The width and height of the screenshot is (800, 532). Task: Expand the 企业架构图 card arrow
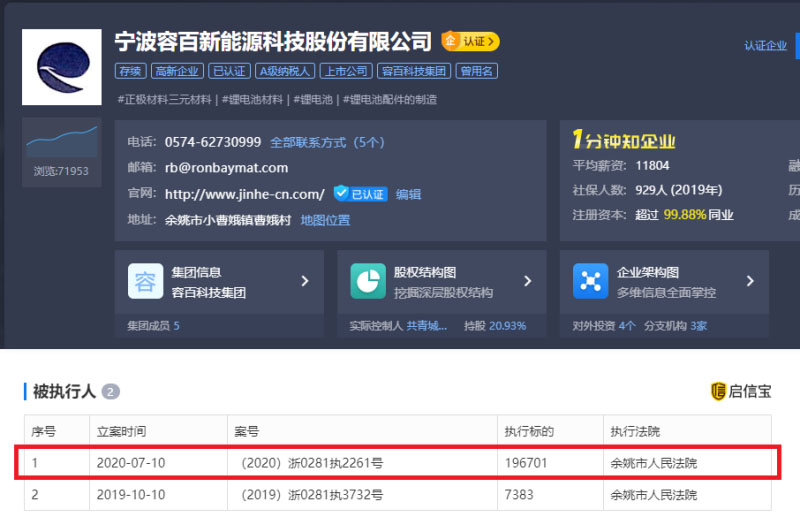(x=749, y=281)
